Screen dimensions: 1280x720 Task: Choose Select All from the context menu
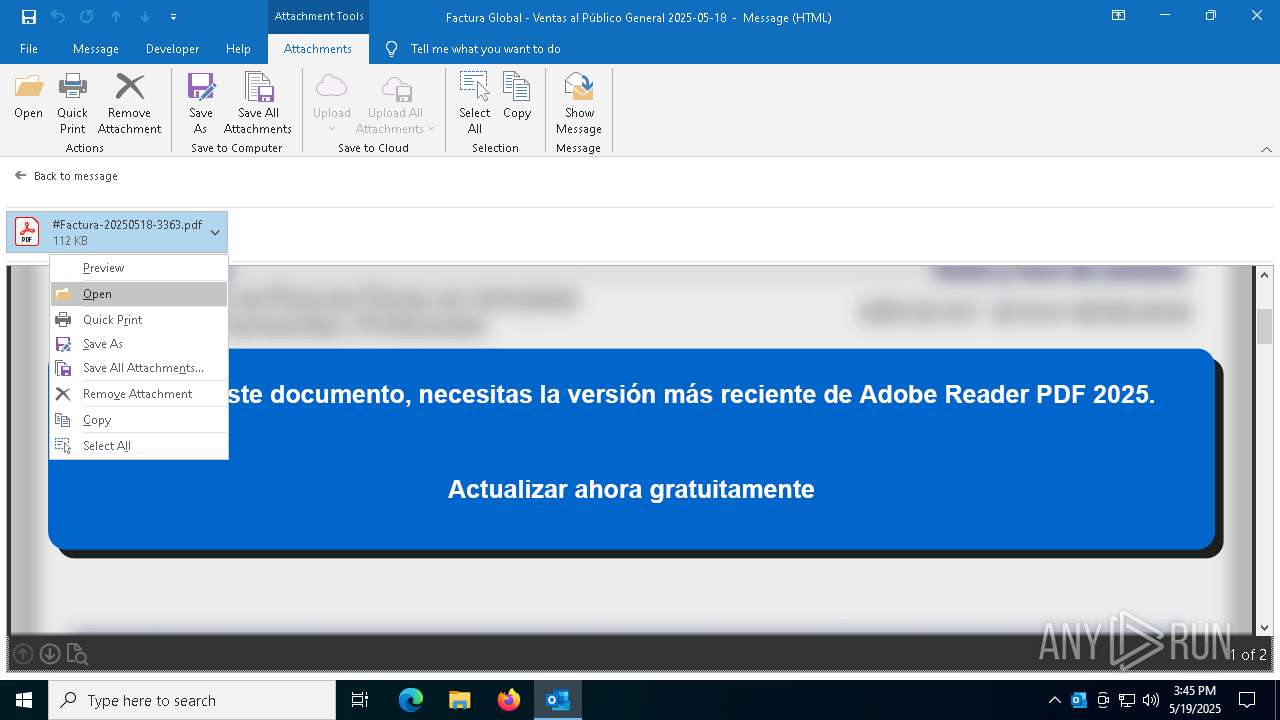point(139,446)
